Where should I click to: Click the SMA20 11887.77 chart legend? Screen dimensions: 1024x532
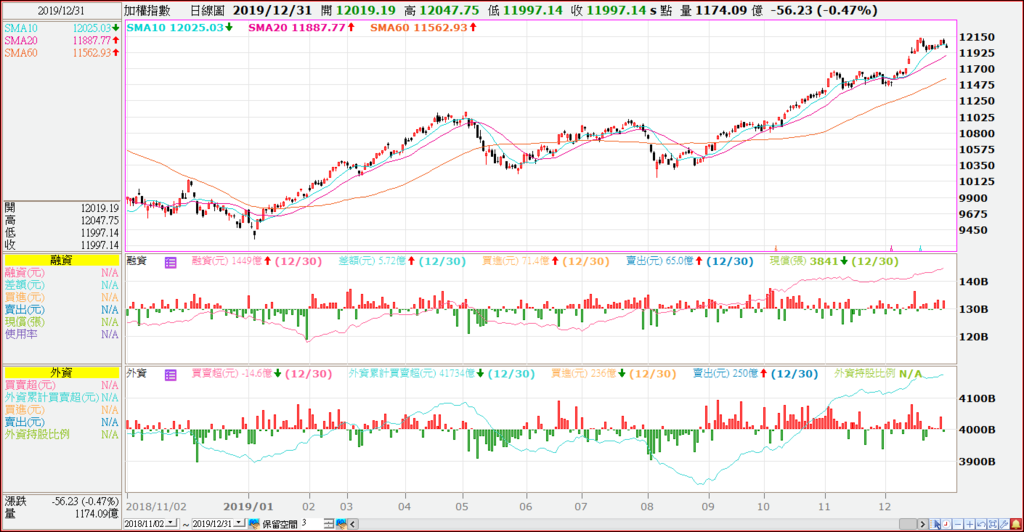301,27
